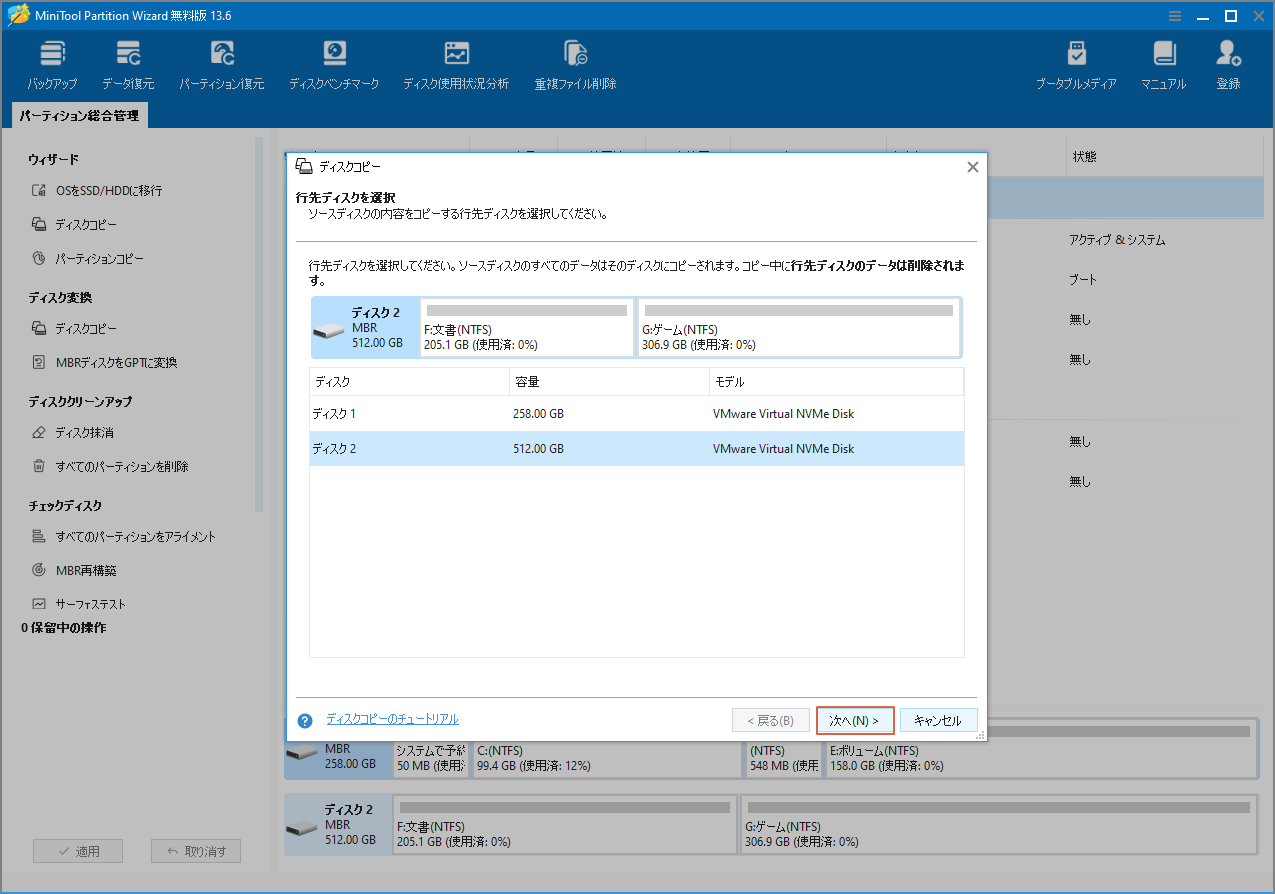The height and width of the screenshot is (894, 1275).
Task: Select MBRディスクをGPTに変換
Action: 104,362
